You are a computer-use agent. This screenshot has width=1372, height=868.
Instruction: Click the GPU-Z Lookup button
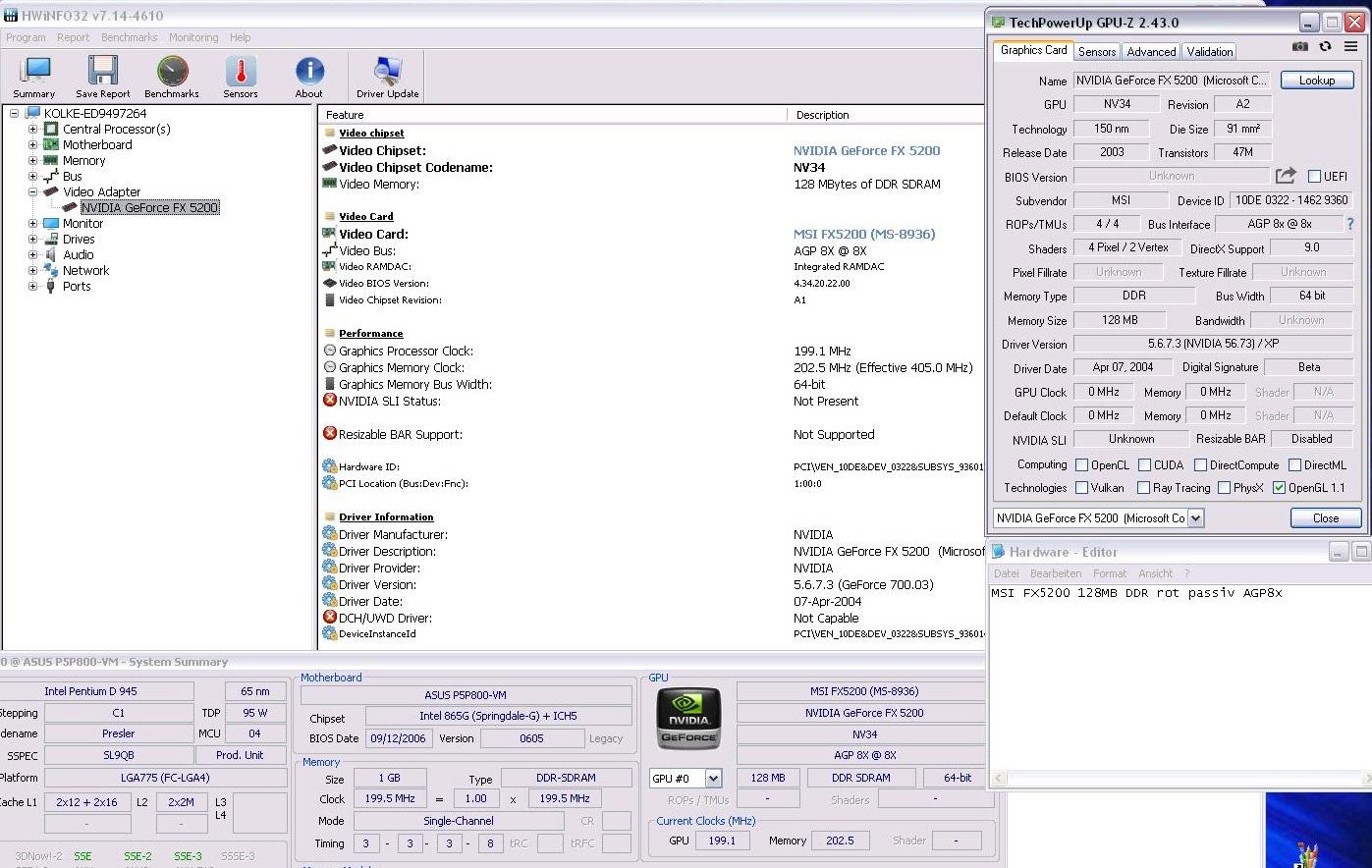[x=1317, y=81]
